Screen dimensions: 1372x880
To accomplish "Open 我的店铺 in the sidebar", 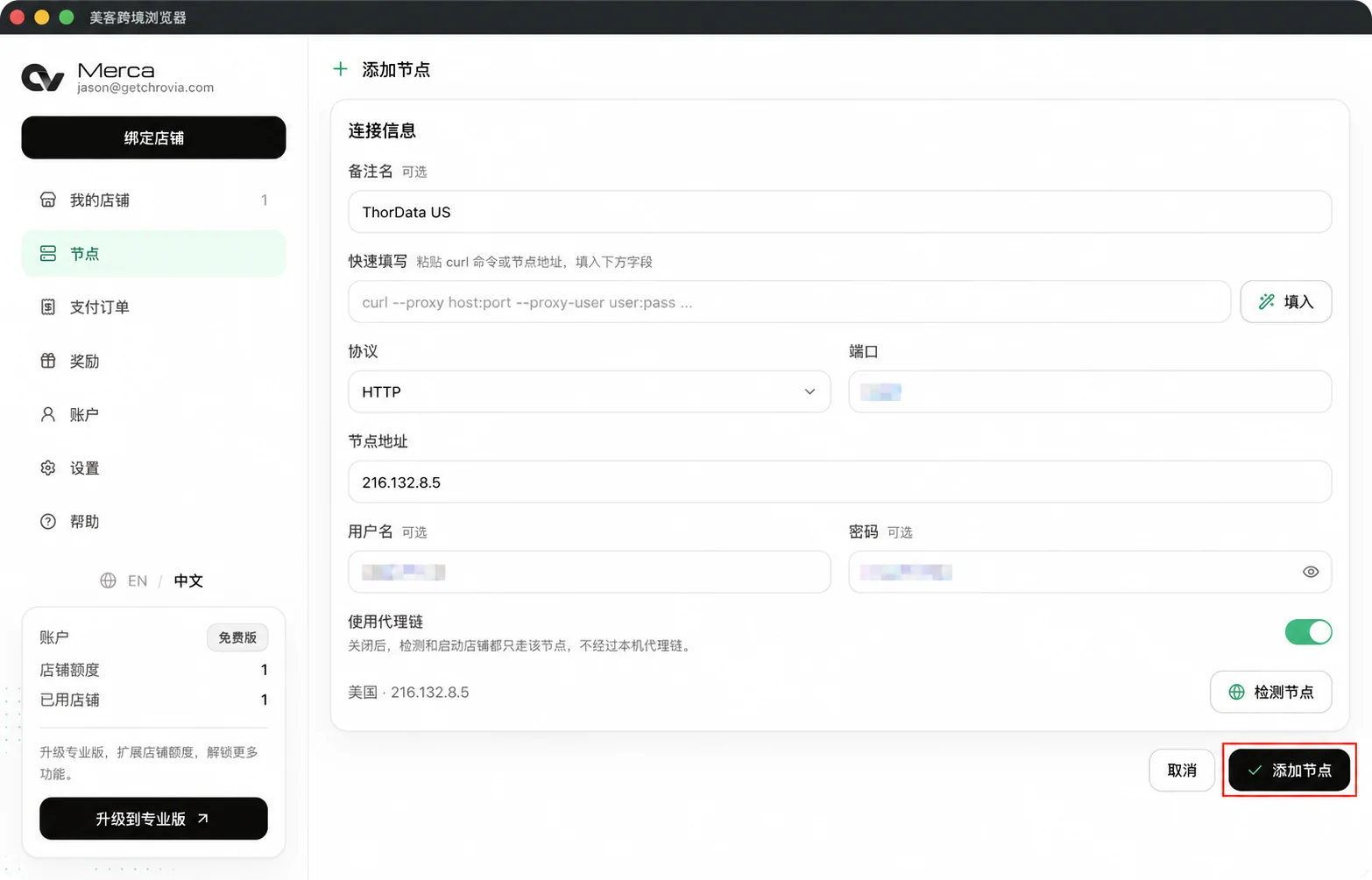I will tap(153, 201).
